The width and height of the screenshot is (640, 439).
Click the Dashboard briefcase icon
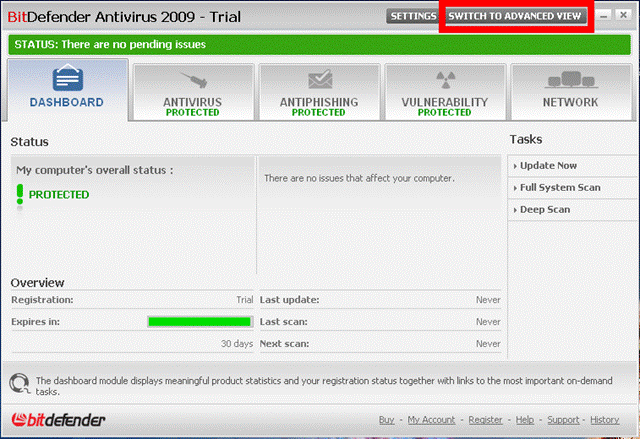[x=66, y=79]
